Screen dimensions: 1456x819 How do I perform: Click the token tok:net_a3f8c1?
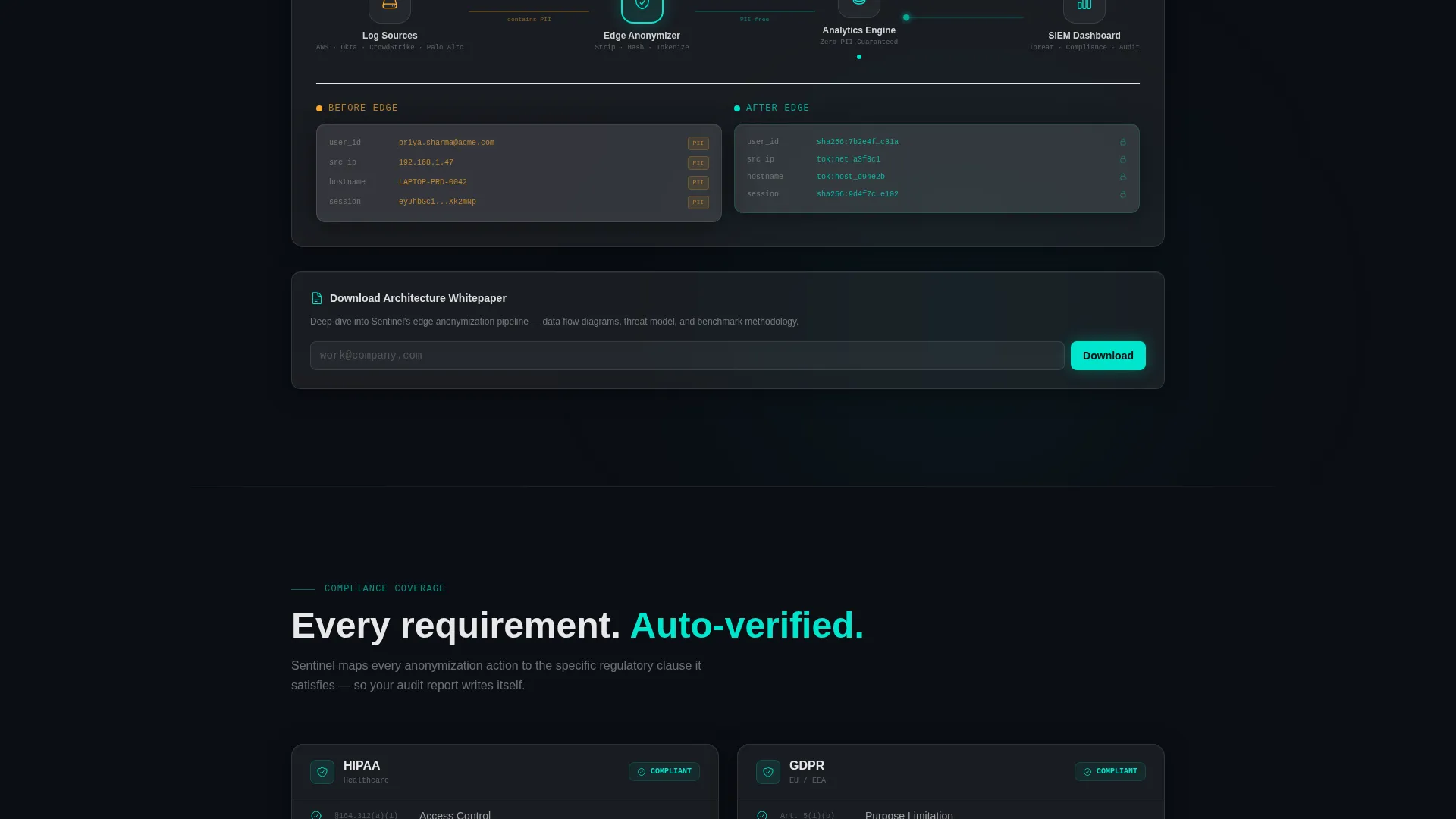coord(849,159)
